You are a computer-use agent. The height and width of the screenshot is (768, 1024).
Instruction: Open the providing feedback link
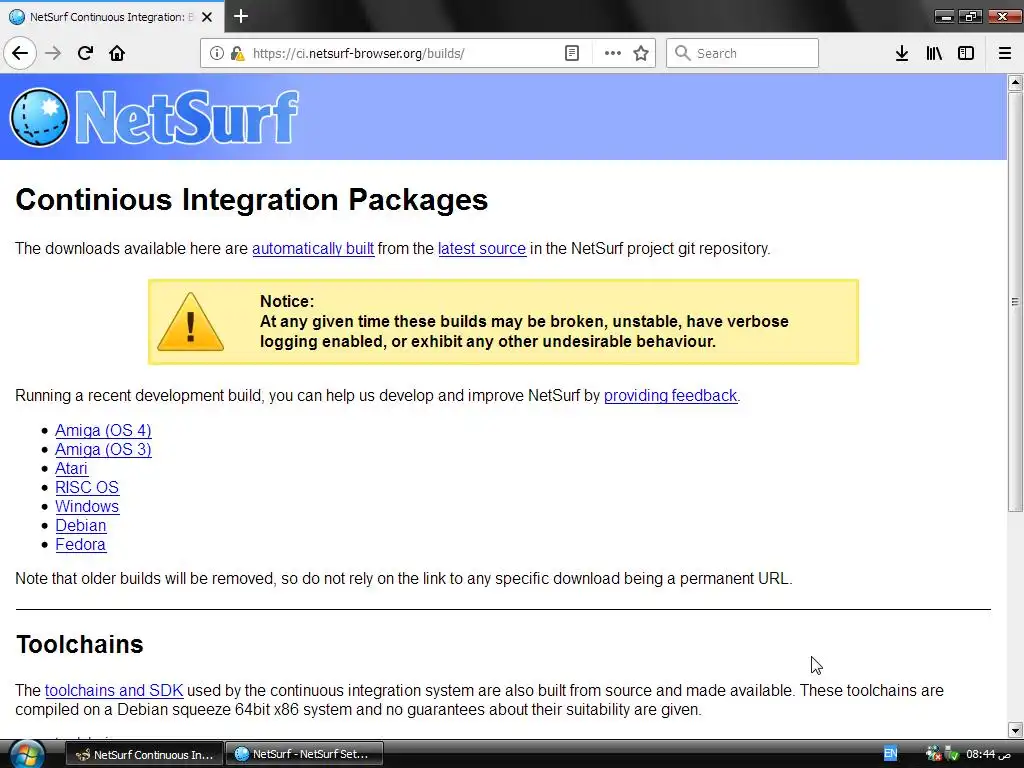(671, 396)
